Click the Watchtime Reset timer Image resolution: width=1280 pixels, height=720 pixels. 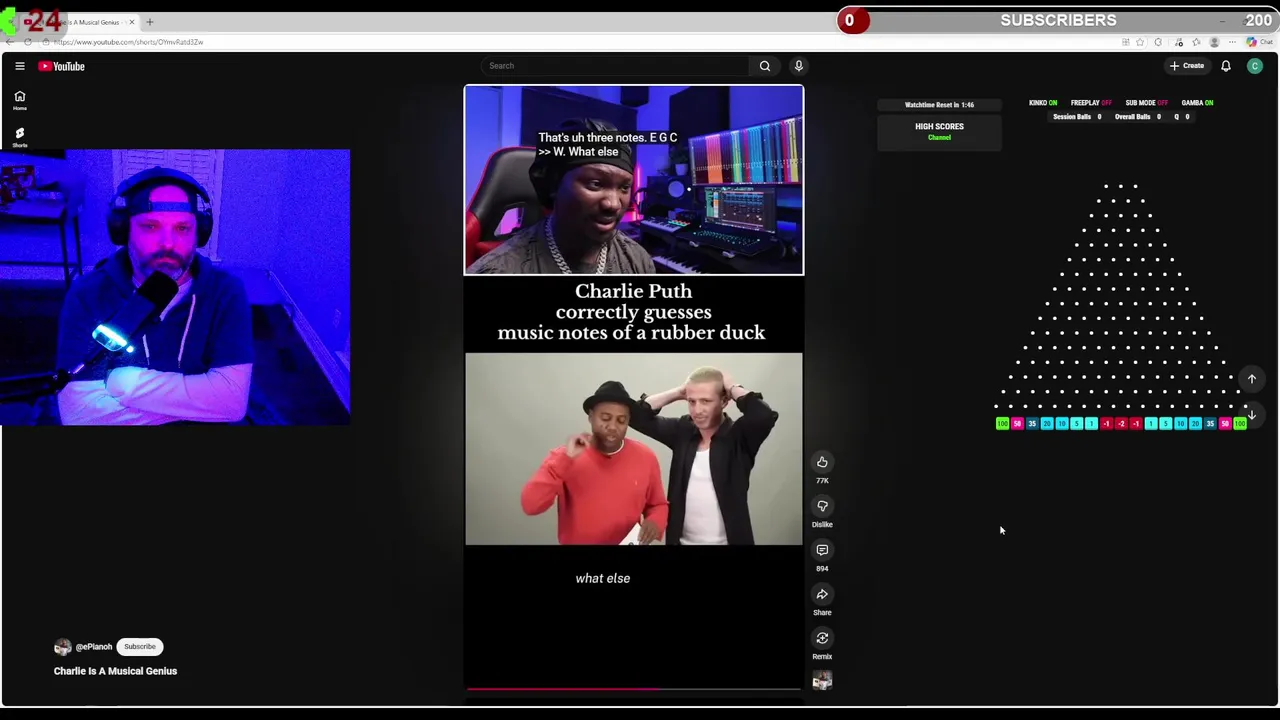pos(939,104)
